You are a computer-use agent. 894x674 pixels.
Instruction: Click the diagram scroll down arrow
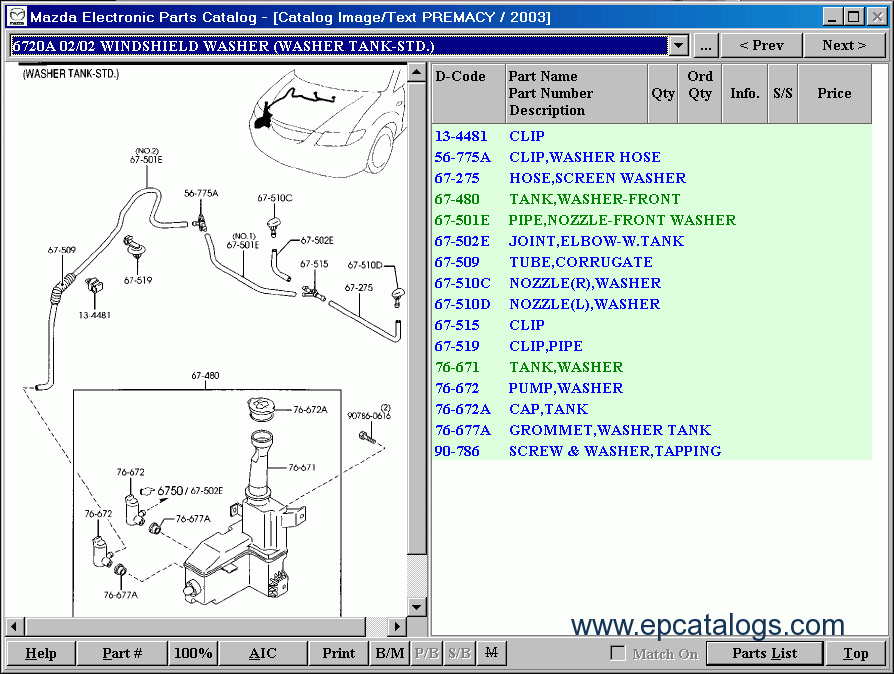click(417, 607)
